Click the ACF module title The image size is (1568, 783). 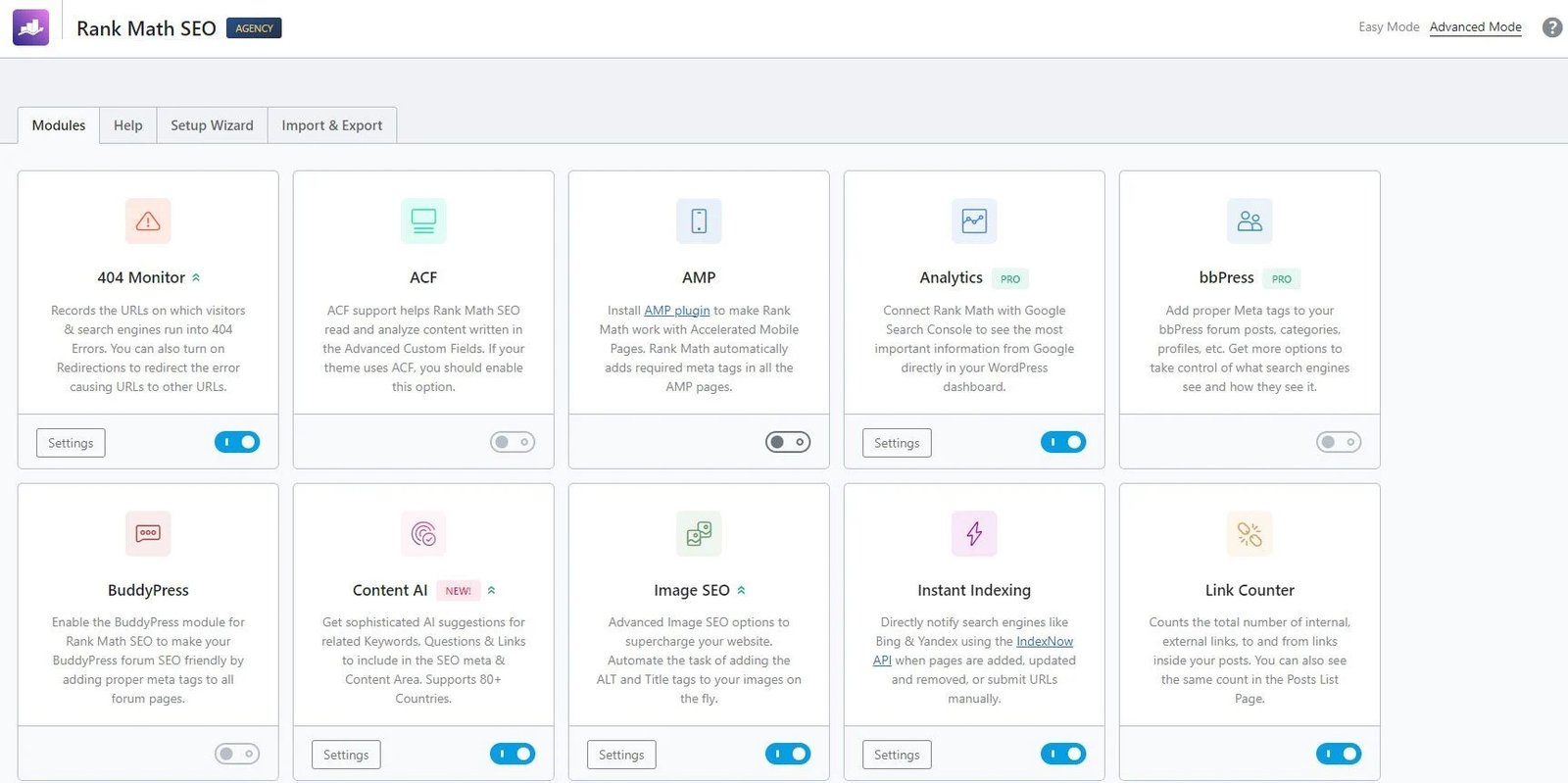(423, 278)
